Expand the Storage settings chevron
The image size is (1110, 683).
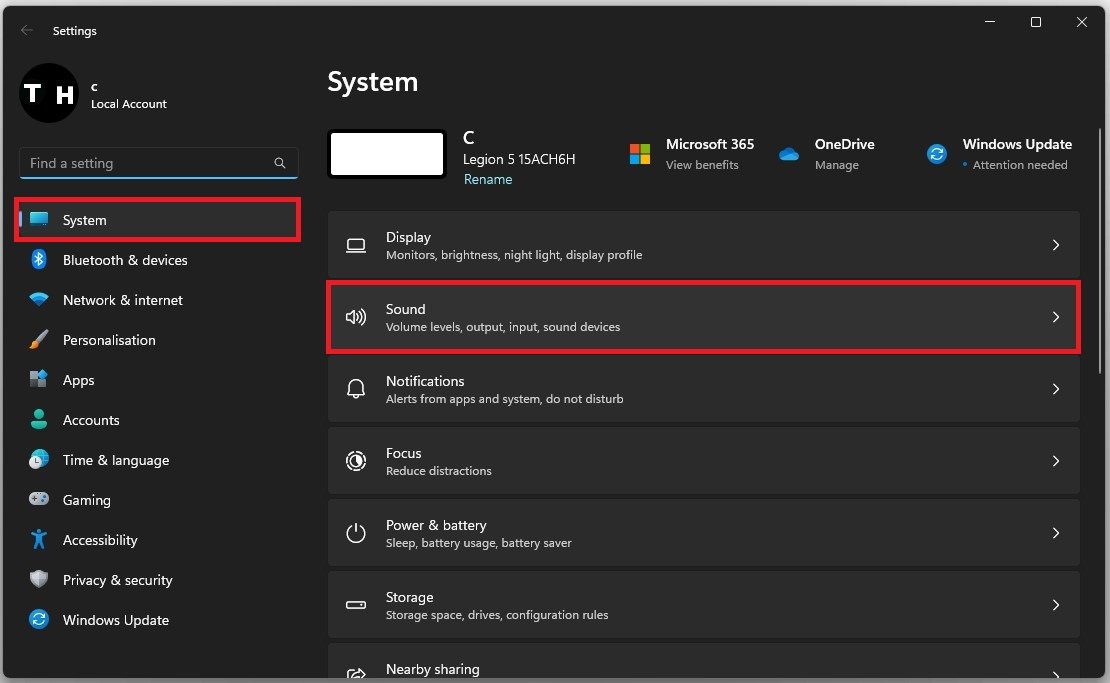pyautogui.click(x=1055, y=605)
